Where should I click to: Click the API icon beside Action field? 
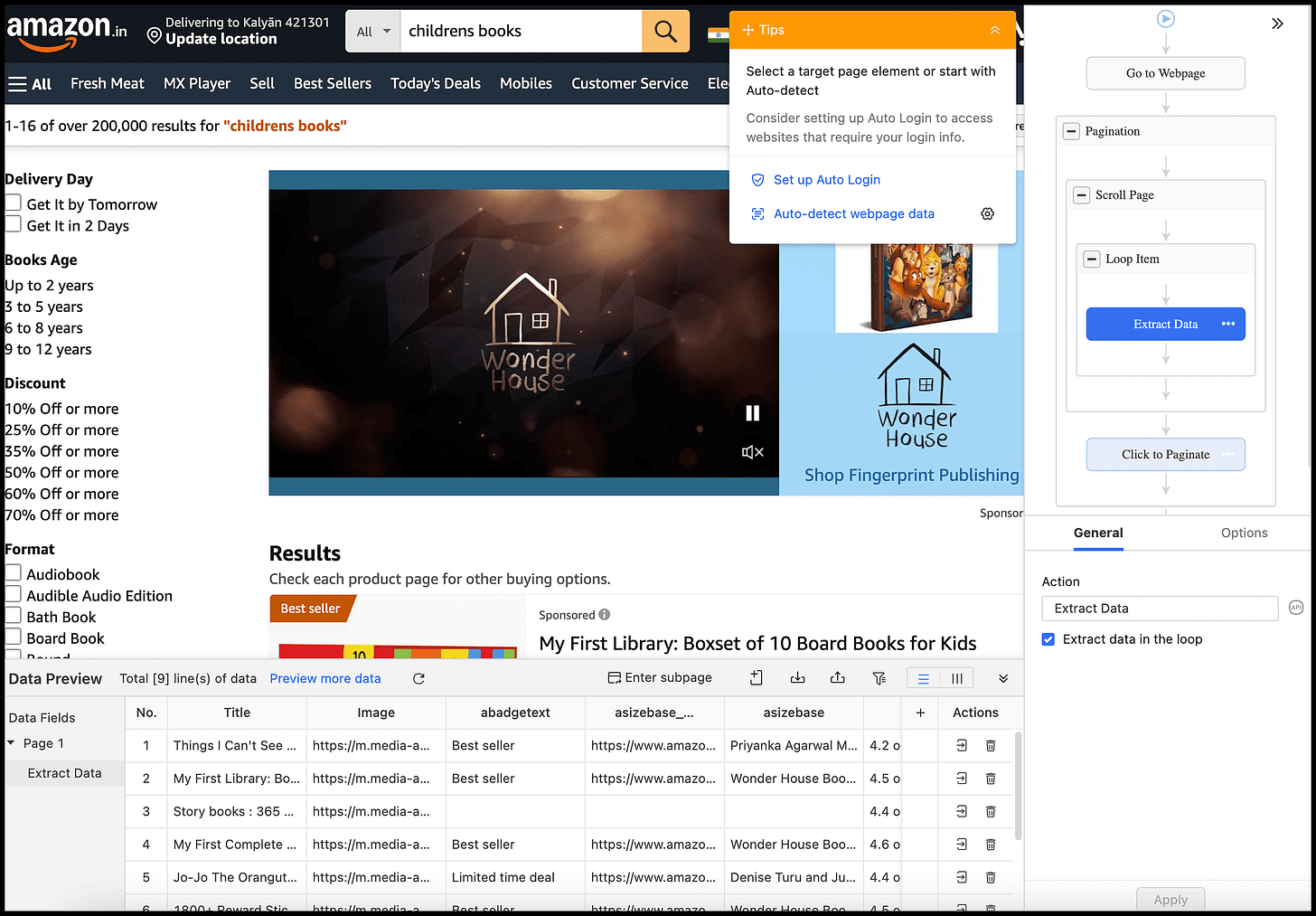point(1296,608)
